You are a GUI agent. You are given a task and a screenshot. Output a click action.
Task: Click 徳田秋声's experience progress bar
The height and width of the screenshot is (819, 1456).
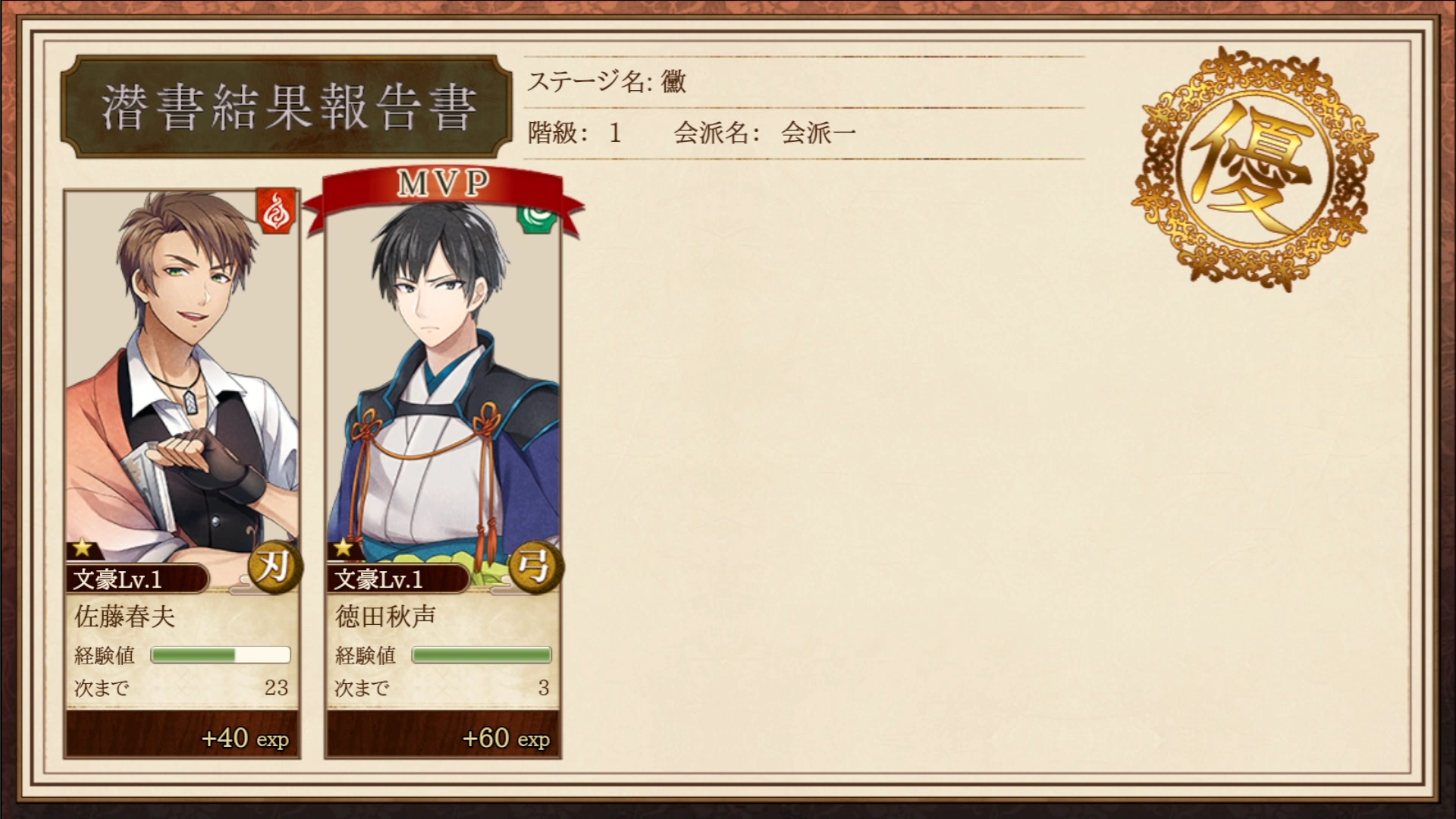[482, 655]
